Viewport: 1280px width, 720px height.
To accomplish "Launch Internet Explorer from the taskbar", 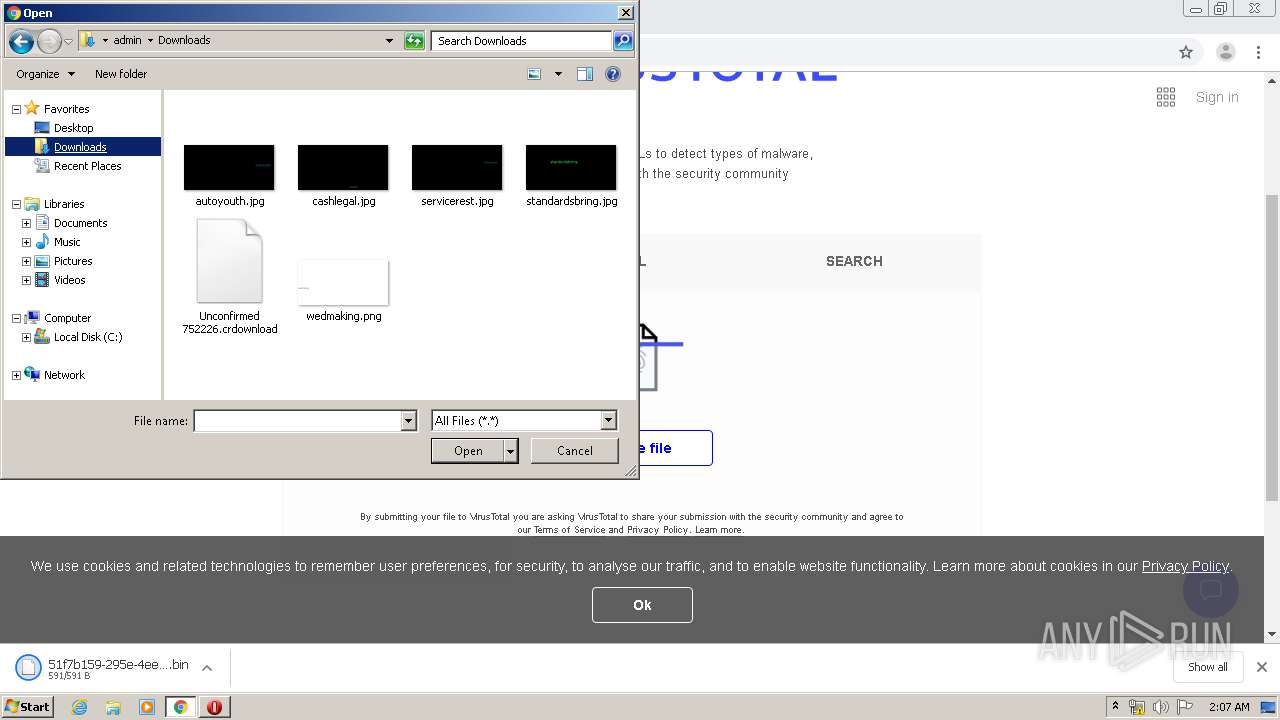I will (80, 707).
